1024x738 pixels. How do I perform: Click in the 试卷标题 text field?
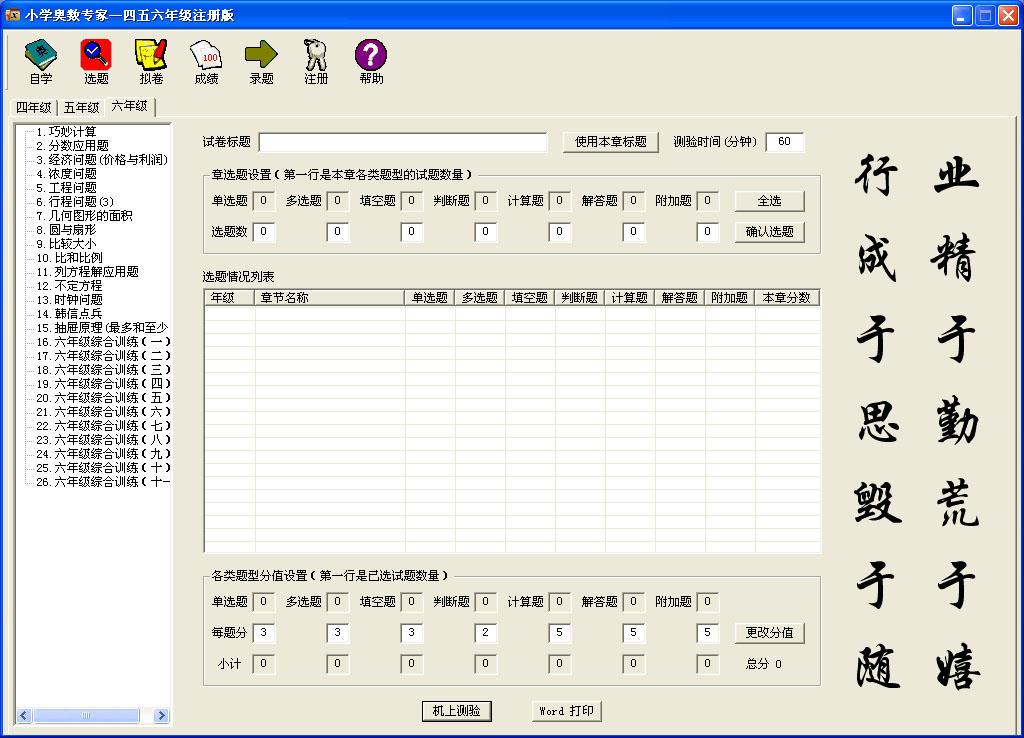(402, 142)
